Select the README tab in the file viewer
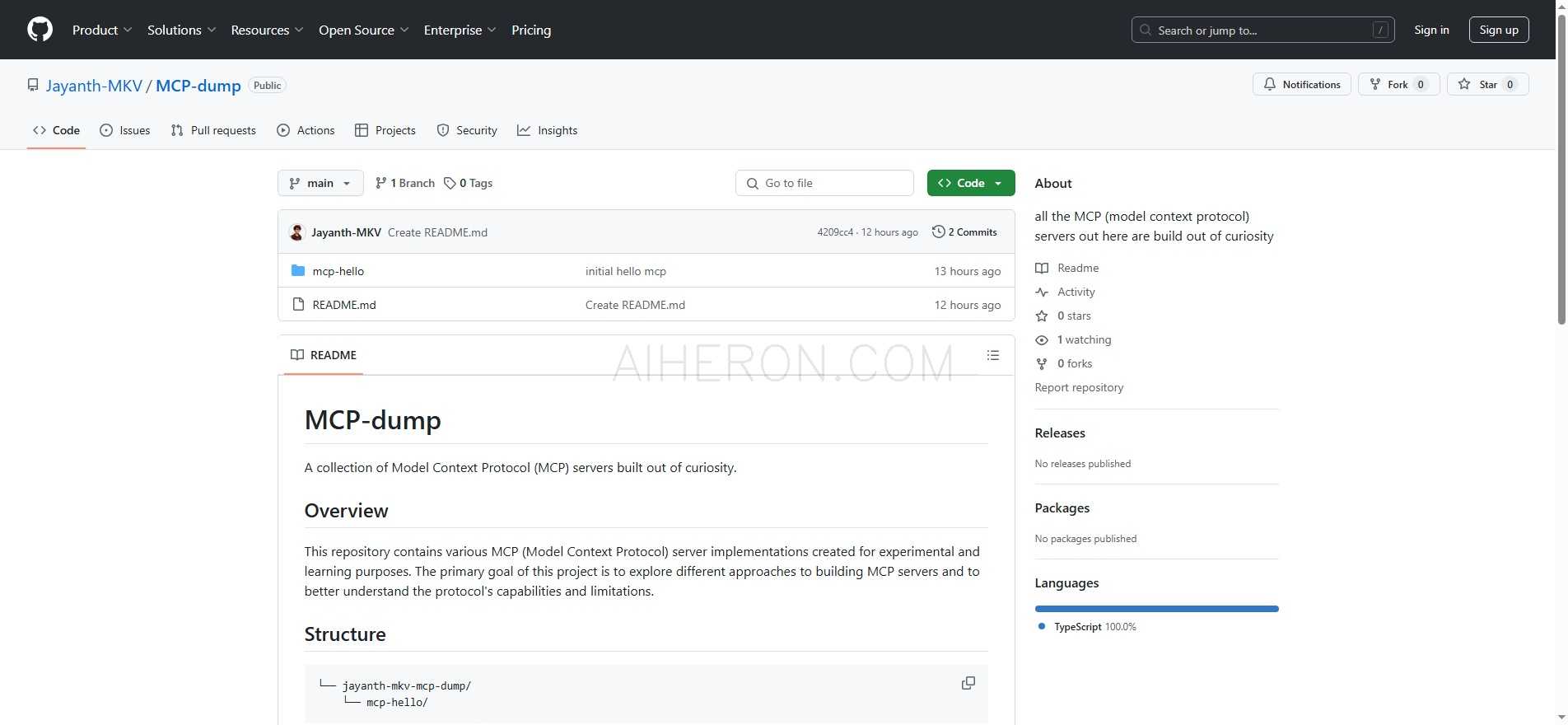1568x725 pixels. [324, 355]
